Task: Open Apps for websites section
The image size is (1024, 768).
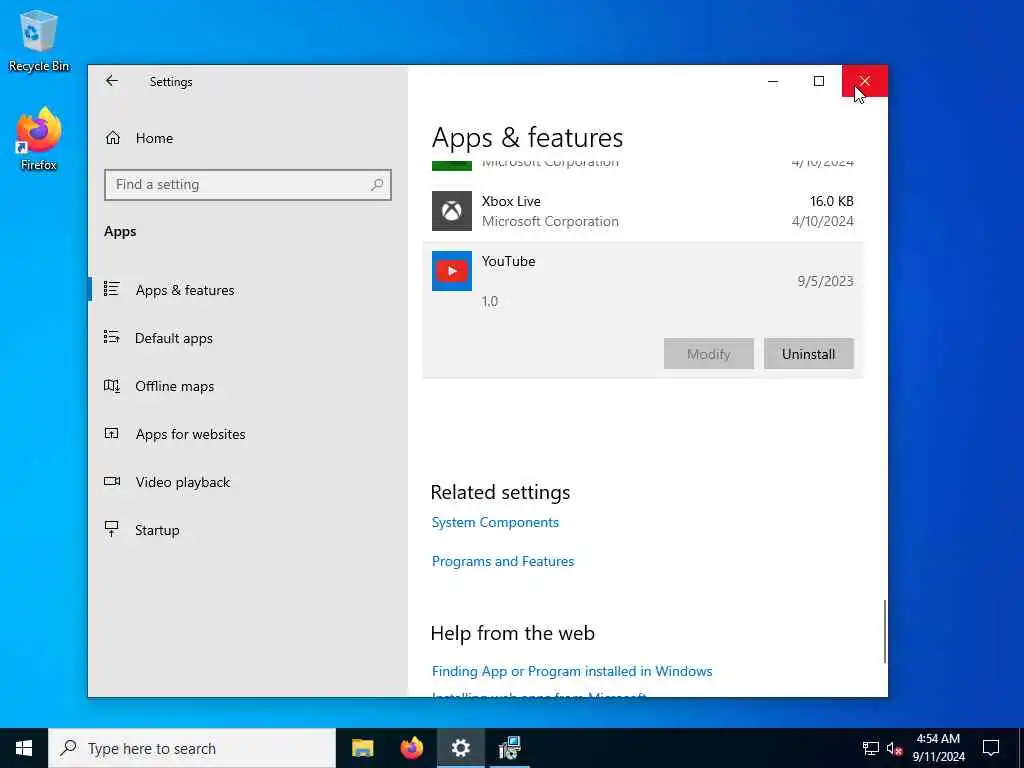Action: click(190, 434)
